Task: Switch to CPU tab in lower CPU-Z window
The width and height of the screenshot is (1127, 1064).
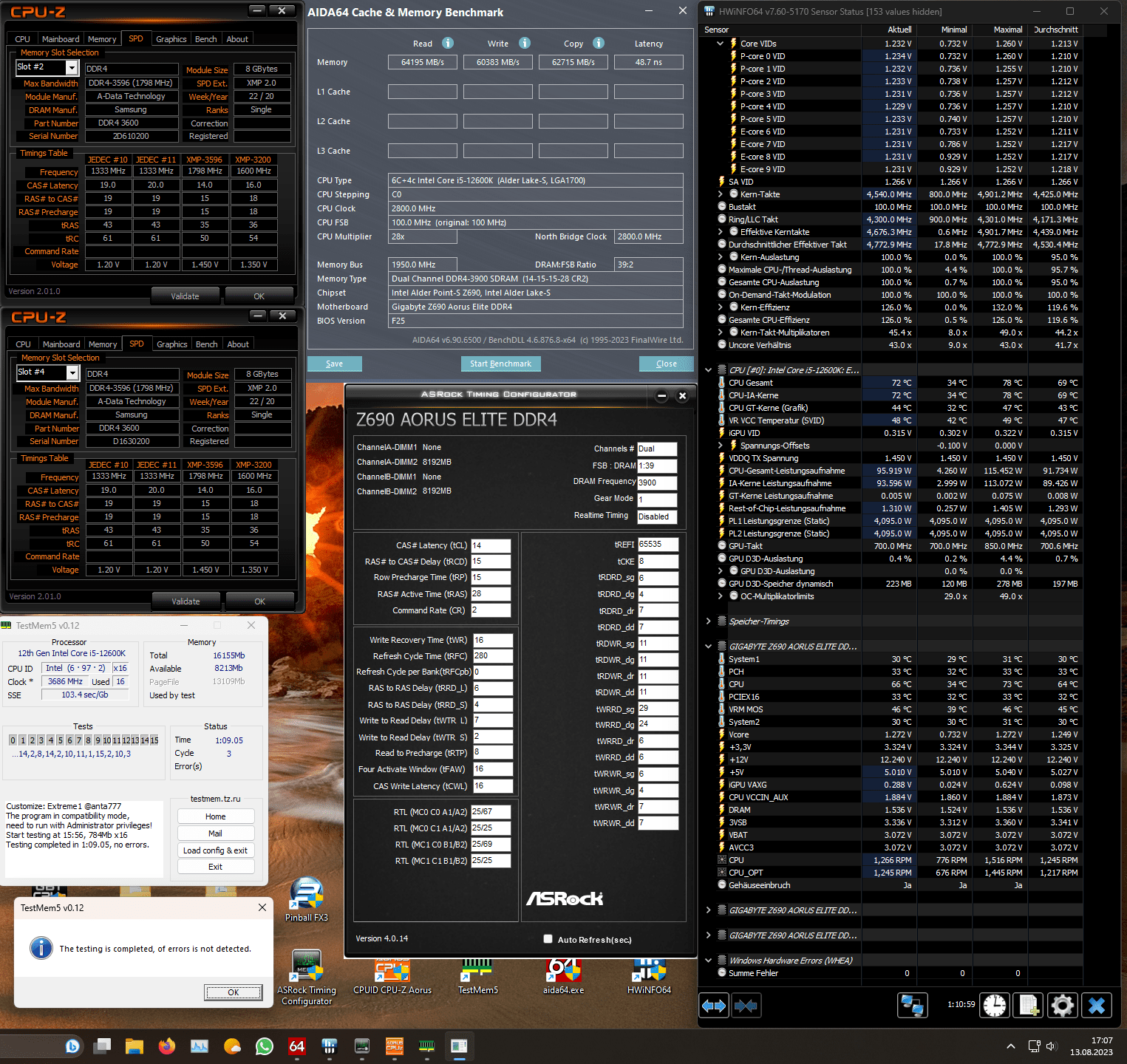Action: click(24, 344)
